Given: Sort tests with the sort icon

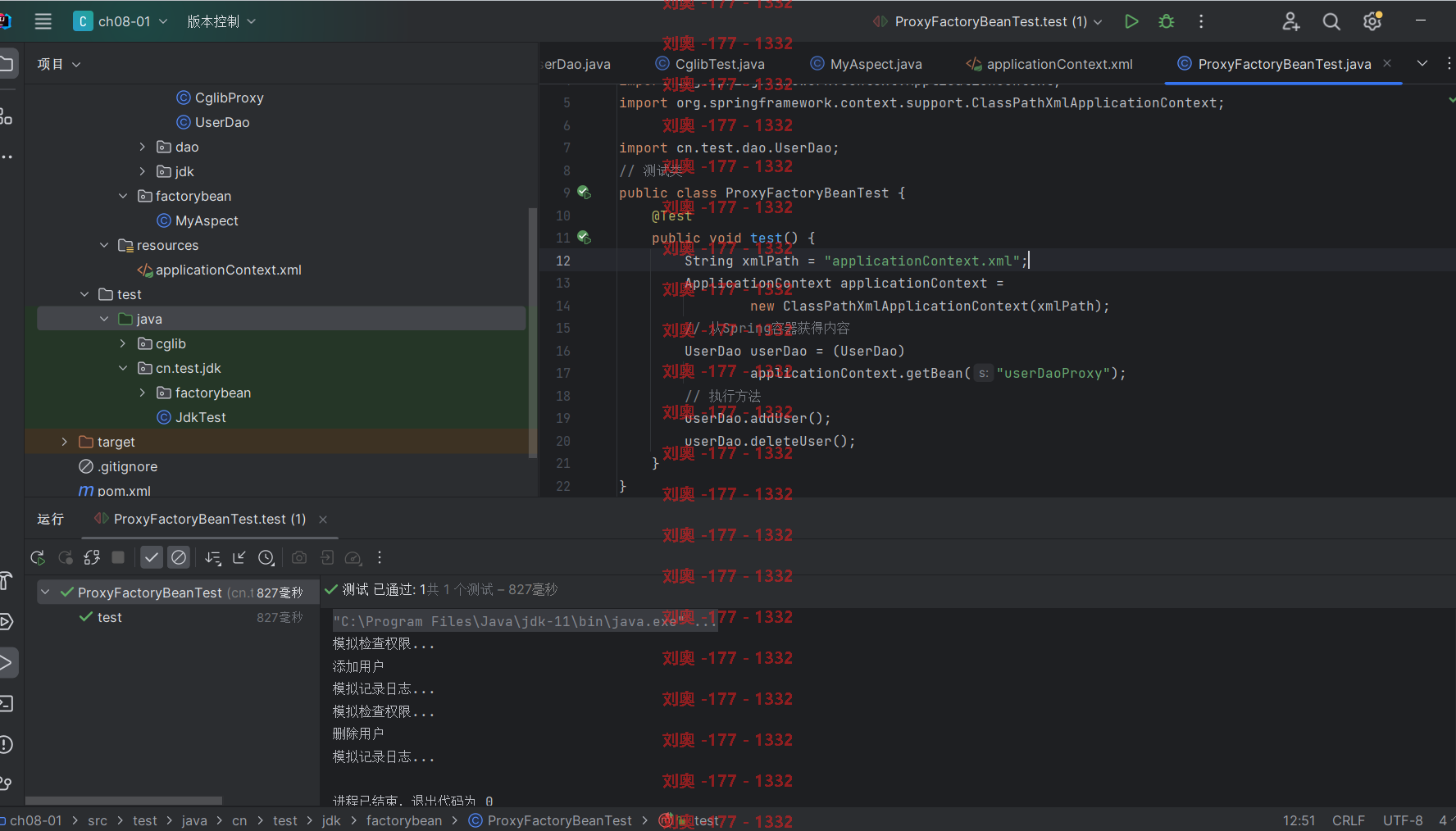Looking at the screenshot, I should pyautogui.click(x=213, y=558).
